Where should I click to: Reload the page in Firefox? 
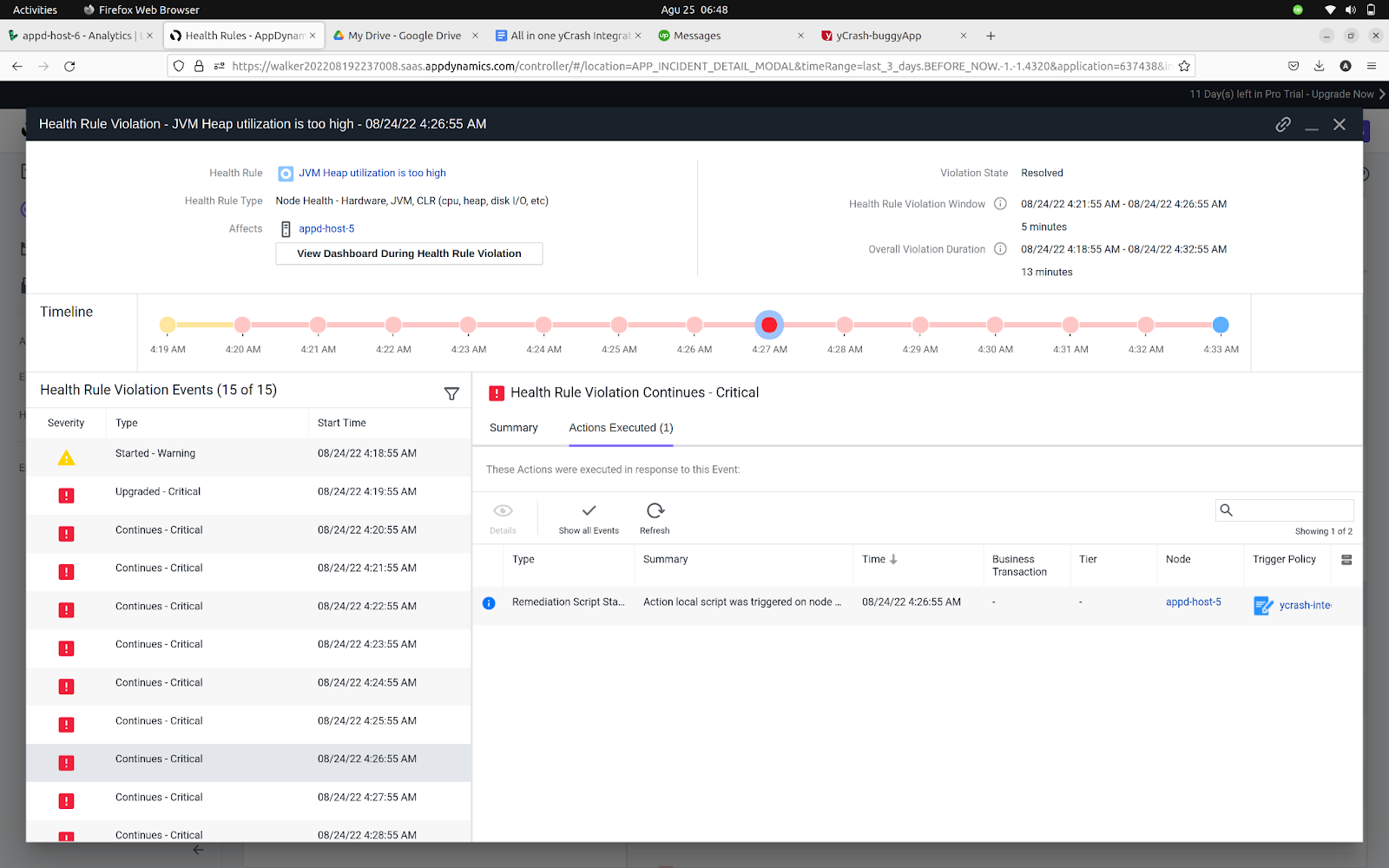69,66
